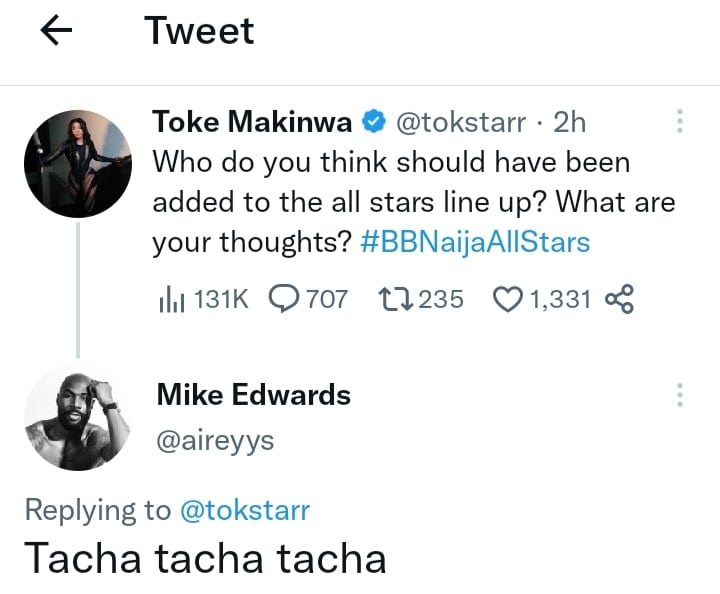Tap the blue verified badge

(374, 123)
